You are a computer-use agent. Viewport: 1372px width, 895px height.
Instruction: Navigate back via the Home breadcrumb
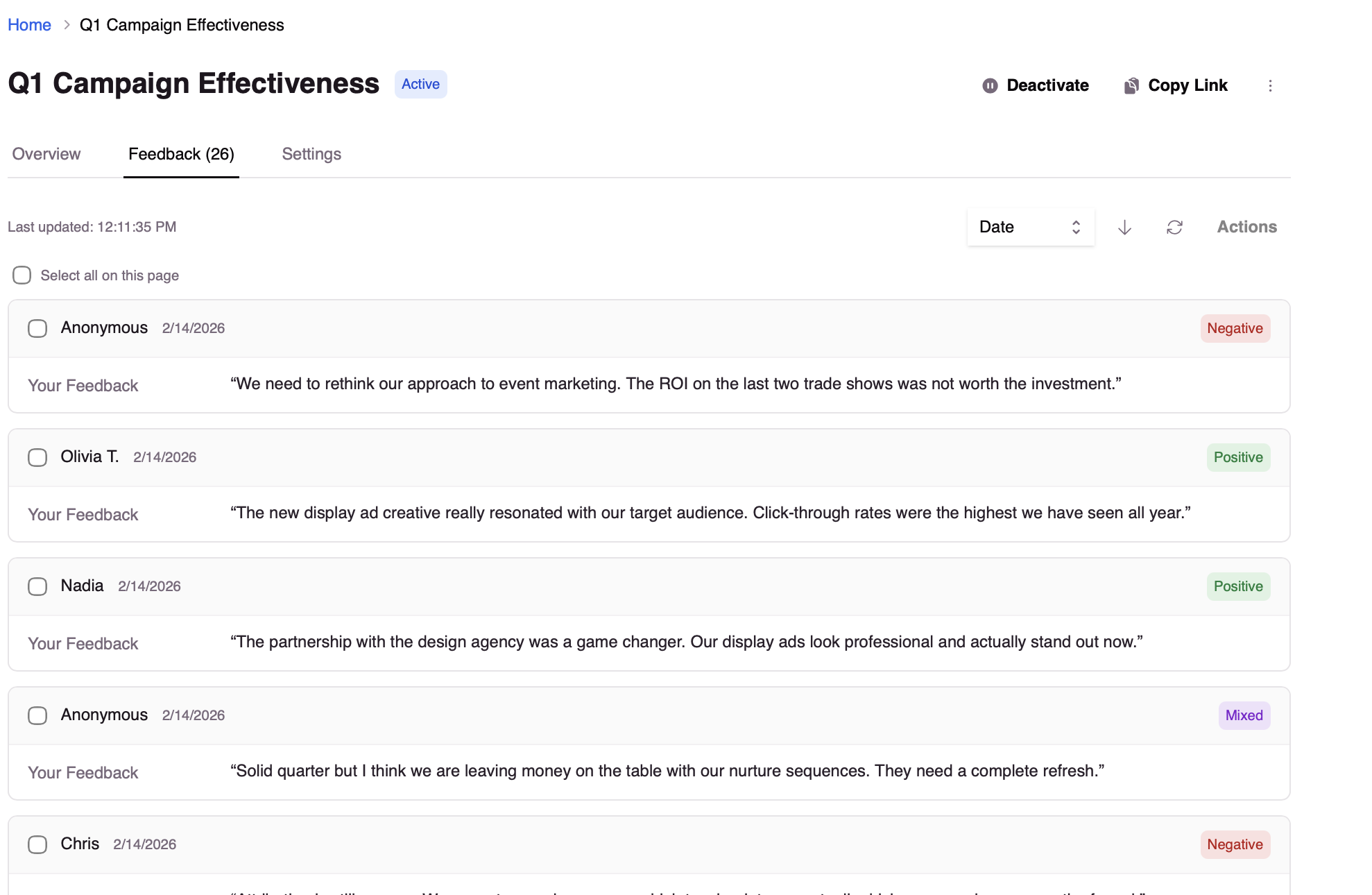tap(29, 24)
